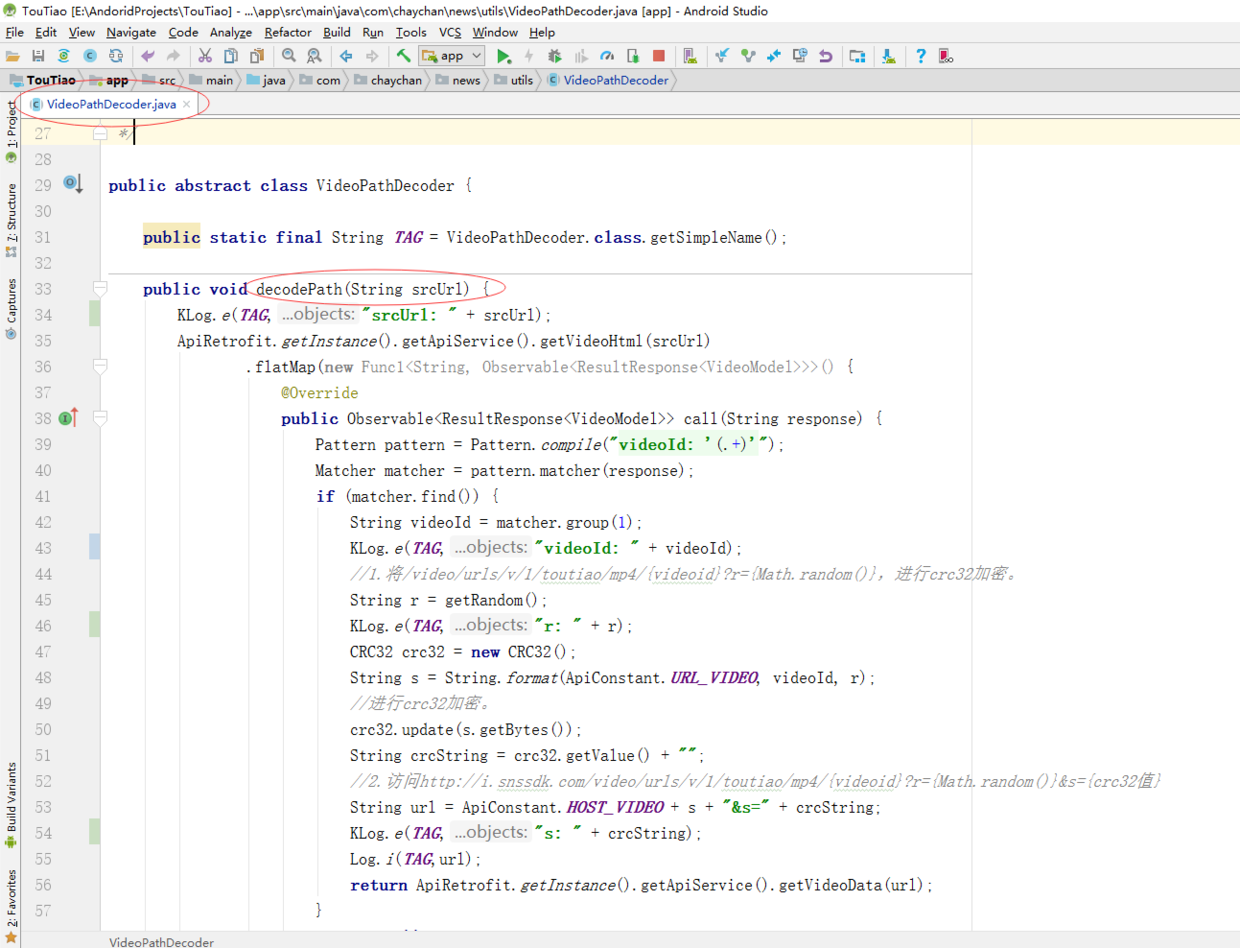Viewport: 1240px width, 948px height.
Task: Open the Refactor menu
Action: 288,32
